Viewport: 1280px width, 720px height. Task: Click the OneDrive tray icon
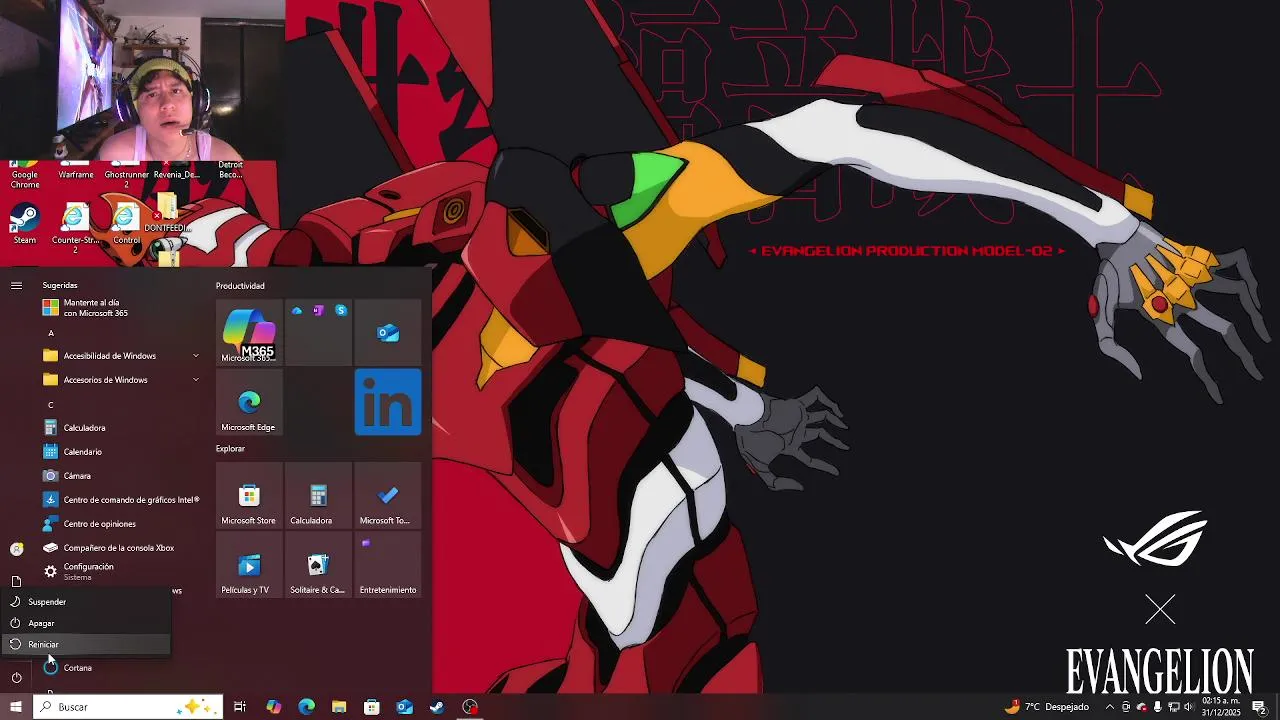pyautogui.click(x=1142, y=707)
